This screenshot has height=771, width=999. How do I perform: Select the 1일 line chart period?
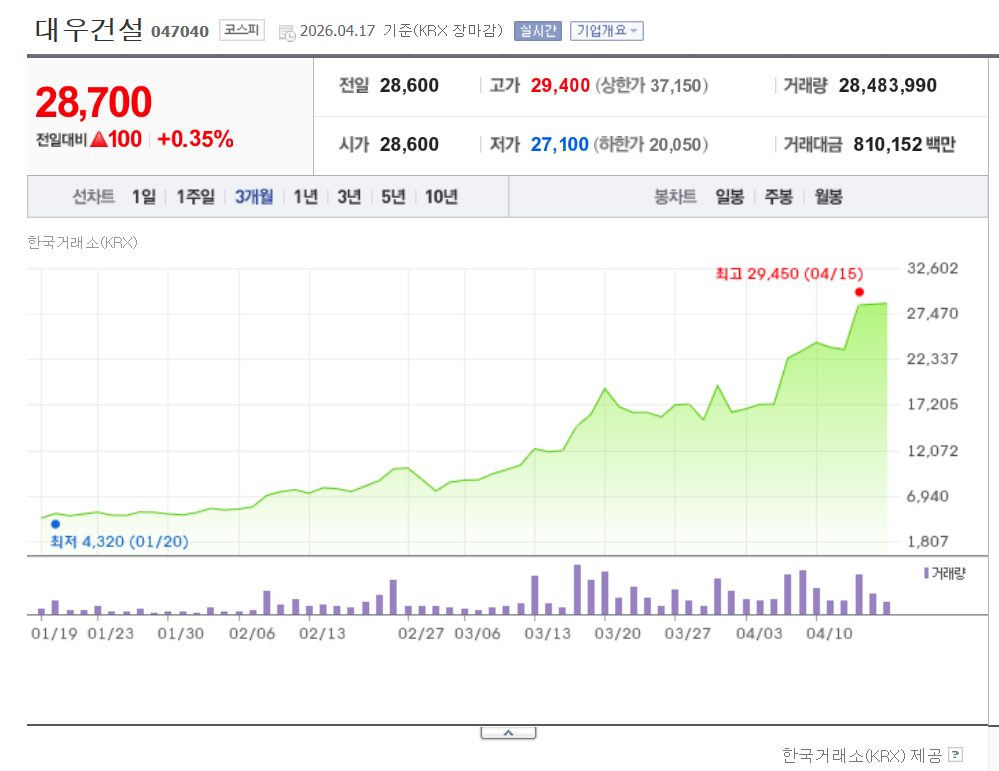[143, 197]
